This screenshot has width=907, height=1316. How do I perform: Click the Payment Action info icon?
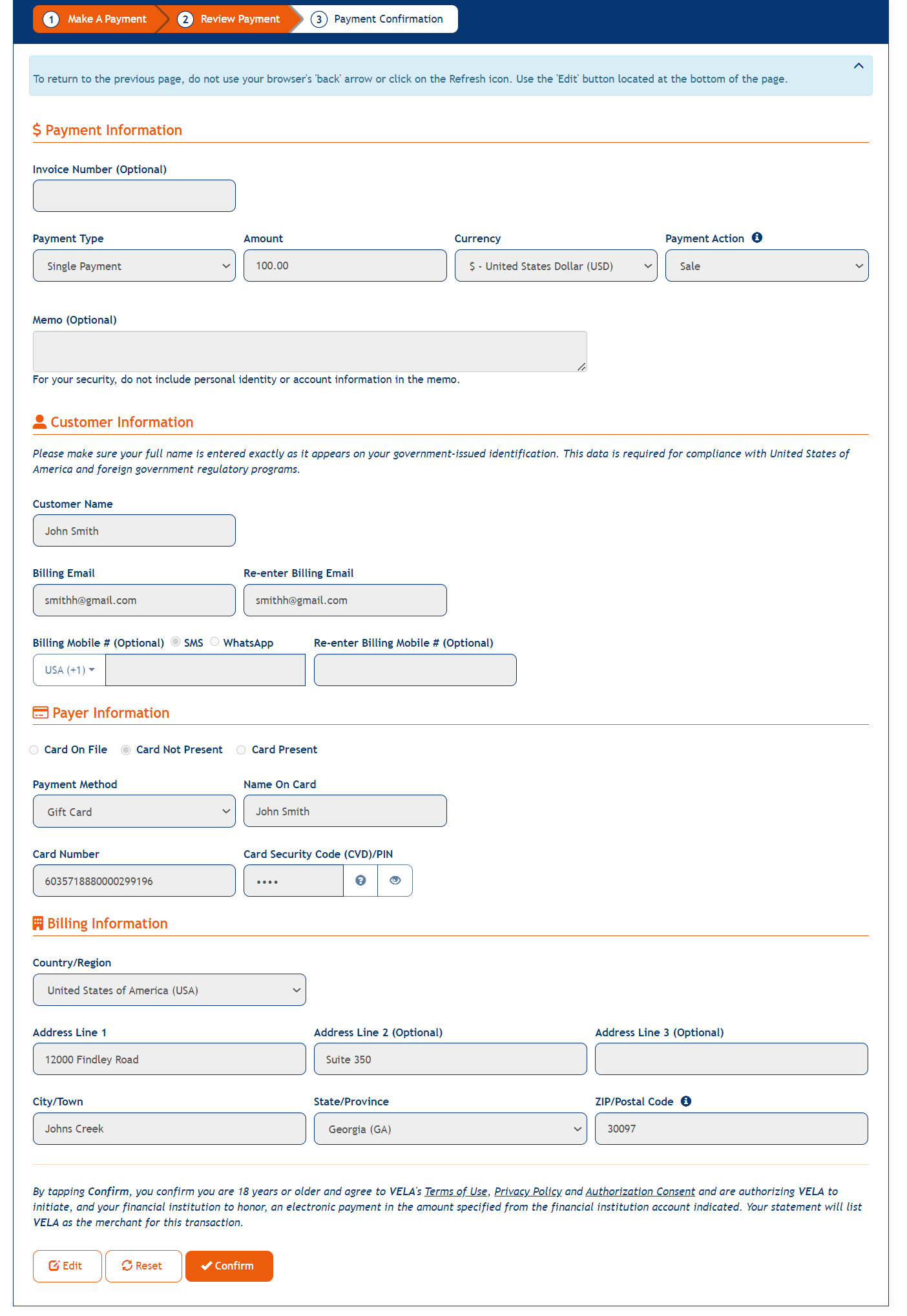pyautogui.click(x=757, y=238)
